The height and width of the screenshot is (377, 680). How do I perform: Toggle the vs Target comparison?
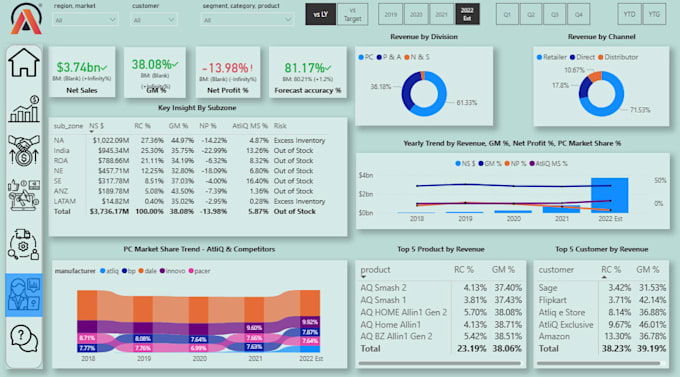coord(352,14)
